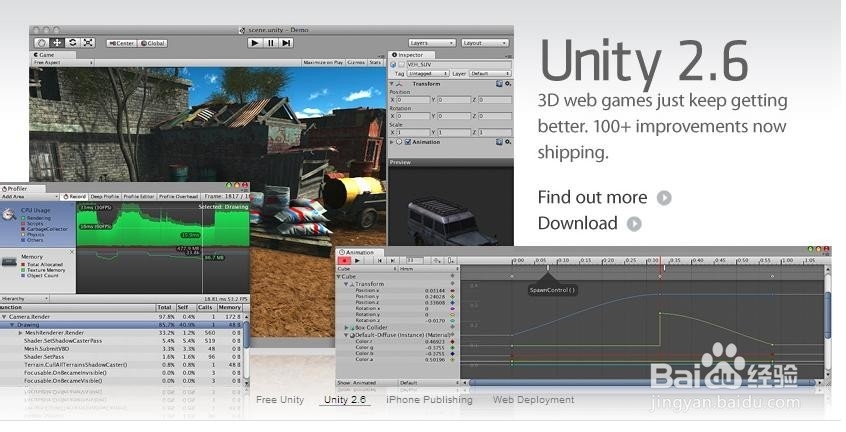Viewport: 846px width, 432px height.
Task: Toggle Profile Overhead in Profiler
Action: tap(179, 197)
